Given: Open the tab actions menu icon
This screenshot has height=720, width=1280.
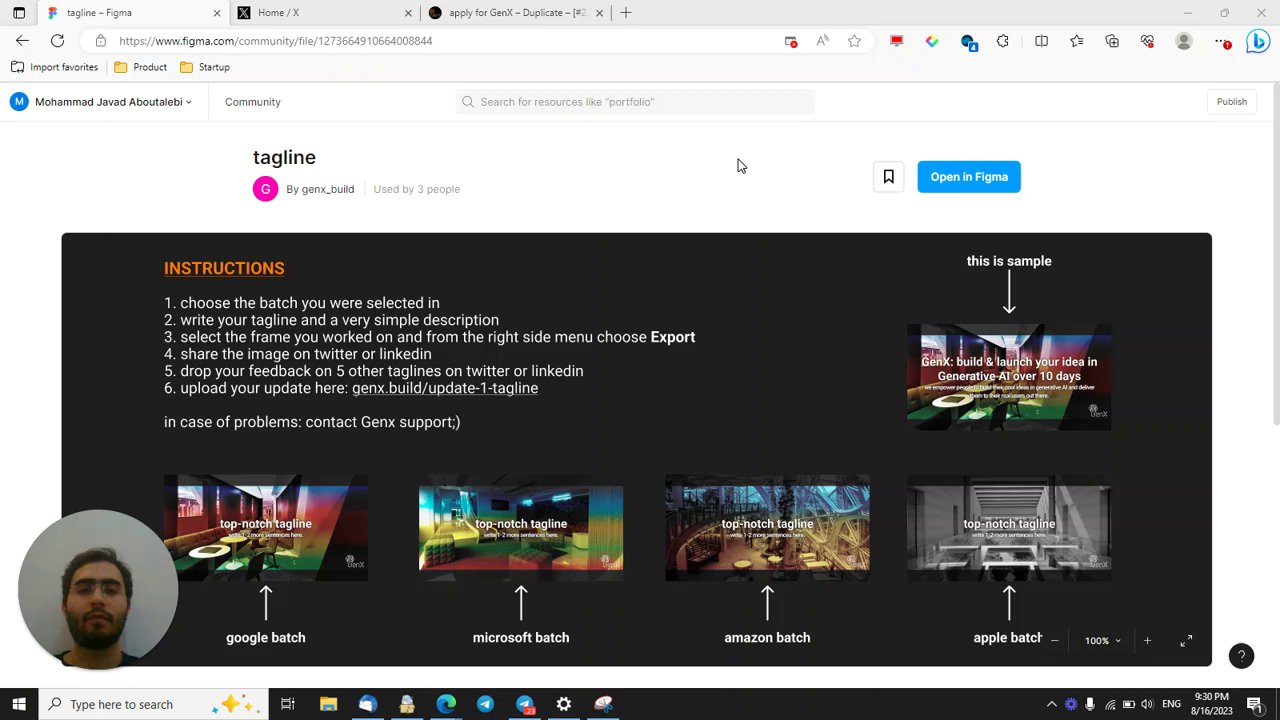Looking at the screenshot, I should (x=18, y=13).
